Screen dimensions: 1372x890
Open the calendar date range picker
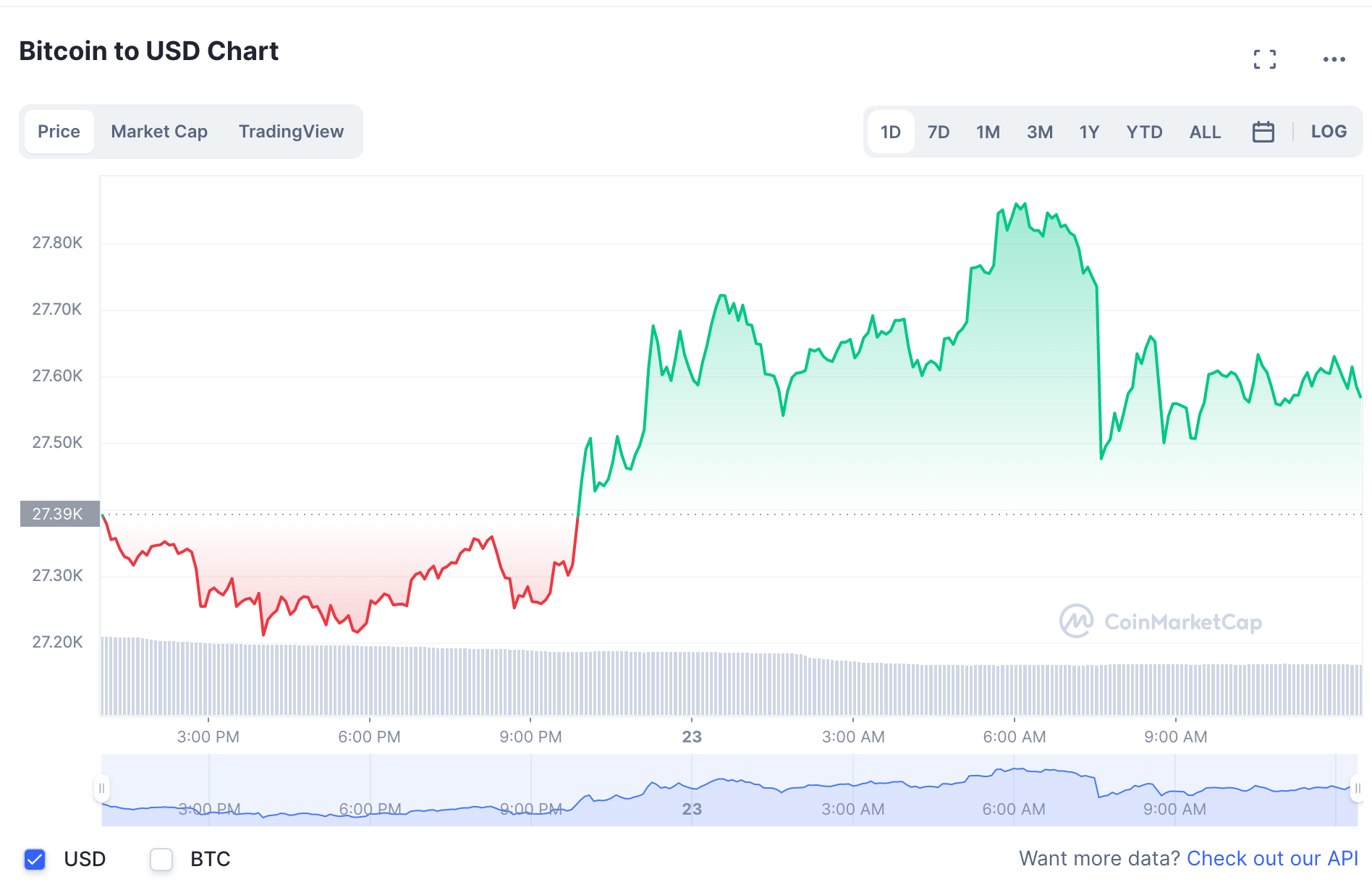point(1263,132)
